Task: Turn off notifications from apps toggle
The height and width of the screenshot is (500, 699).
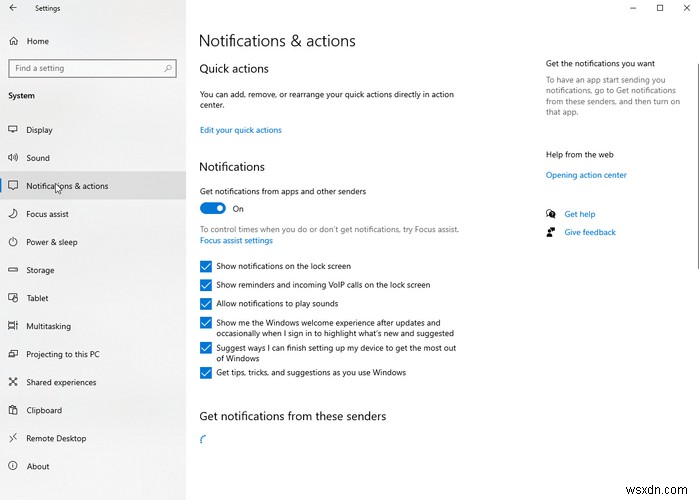Action: 213,208
